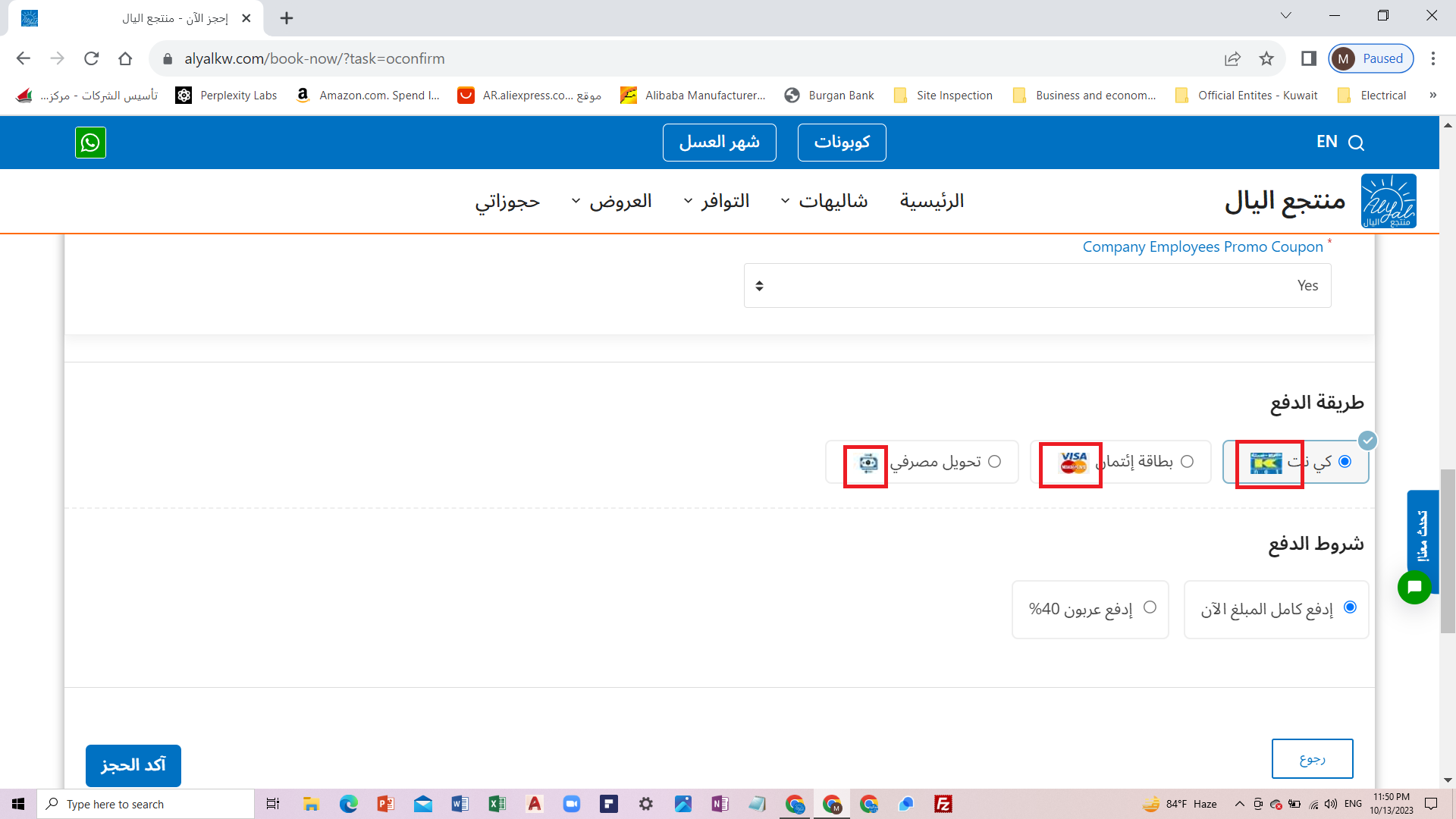Open the AliExpress bookmark
This screenshot has height=819, width=1456.
point(529,95)
